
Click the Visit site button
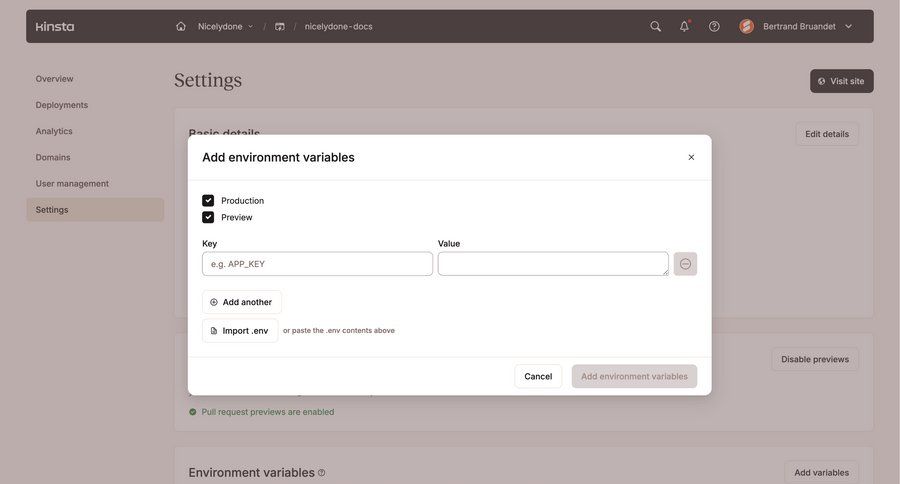point(841,81)
